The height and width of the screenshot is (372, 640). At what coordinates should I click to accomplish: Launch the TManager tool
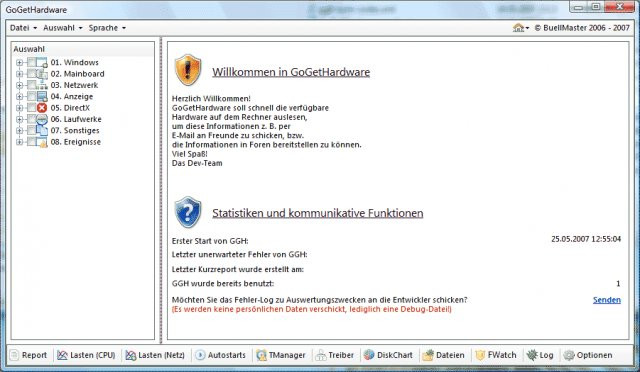281,355
